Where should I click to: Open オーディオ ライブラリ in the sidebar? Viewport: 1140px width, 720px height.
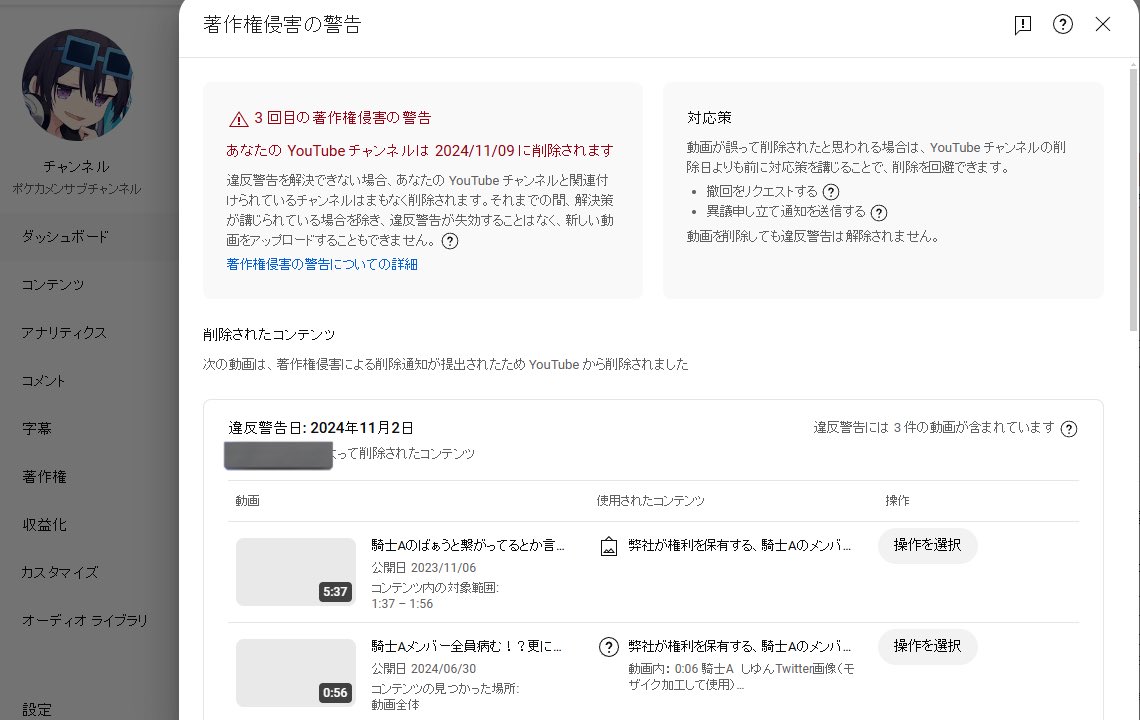click(x=84, y=620)
